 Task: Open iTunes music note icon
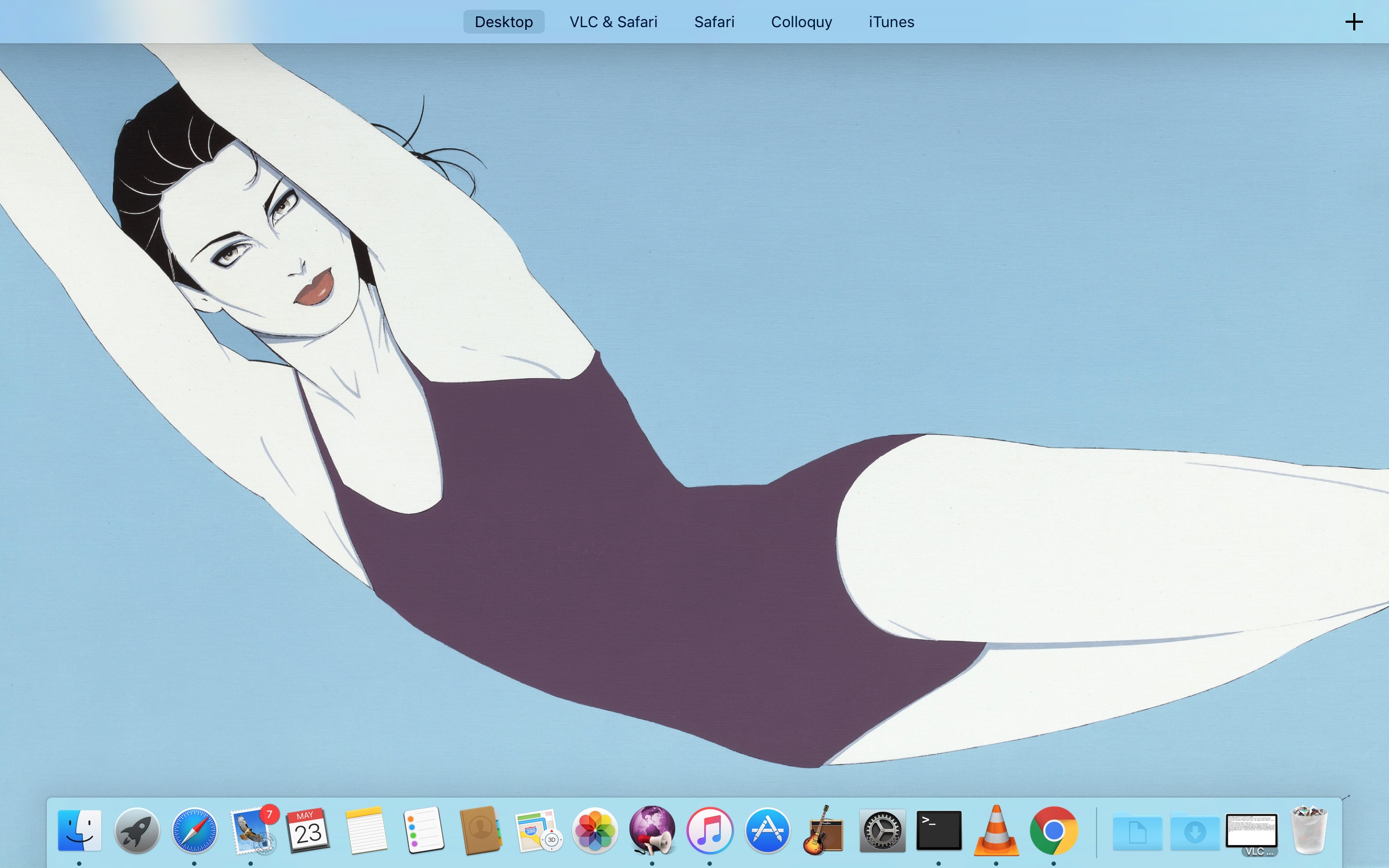710,830
